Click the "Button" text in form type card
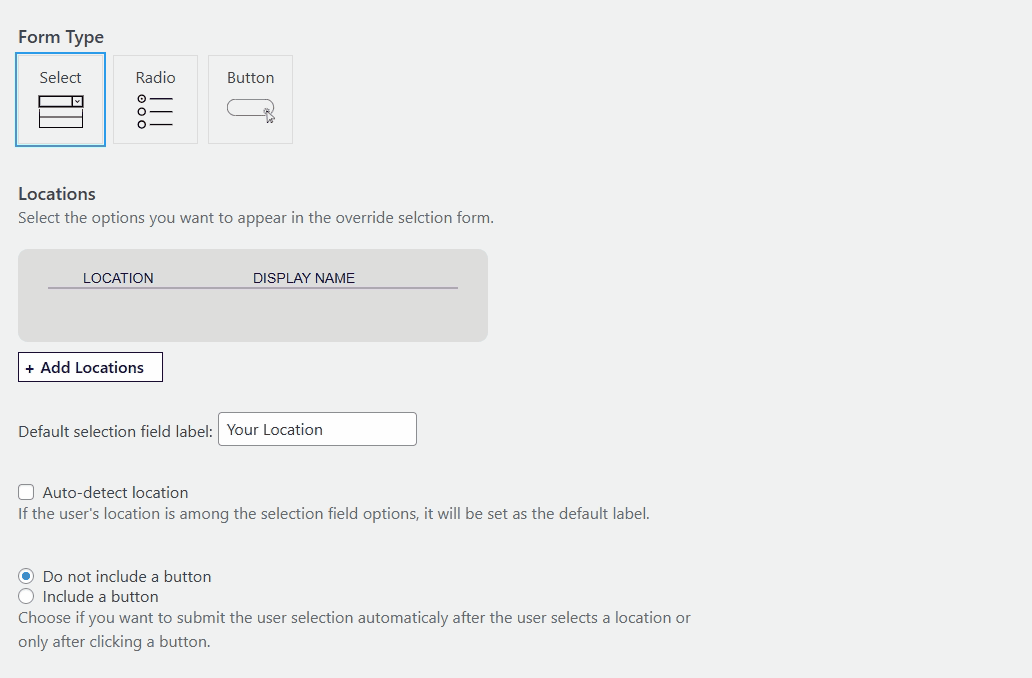Image resolution: width=1032 pixels, height=678 pixels. [x=250, y=77]
